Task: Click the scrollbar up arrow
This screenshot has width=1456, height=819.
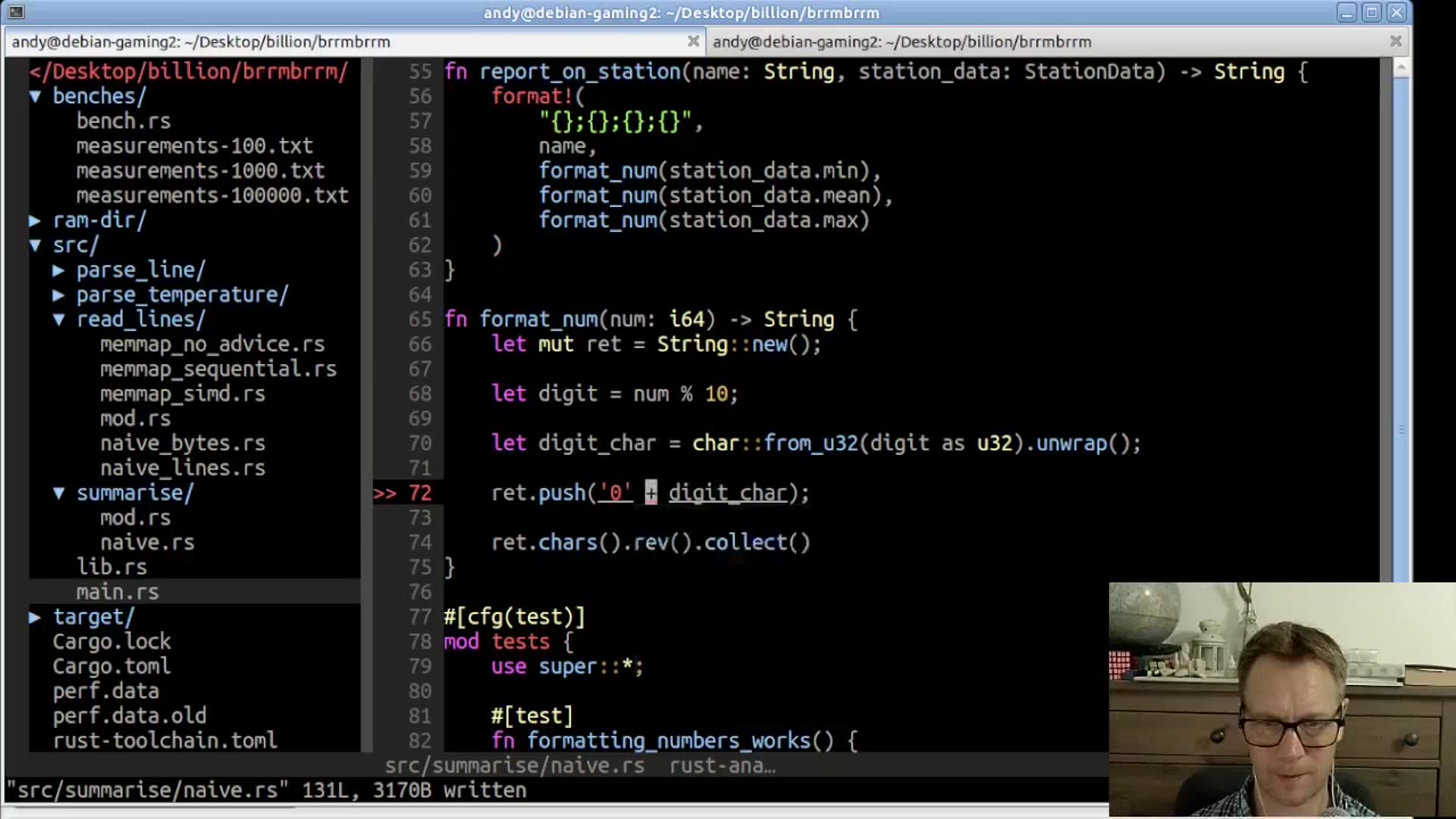Action: (1401, 68)
